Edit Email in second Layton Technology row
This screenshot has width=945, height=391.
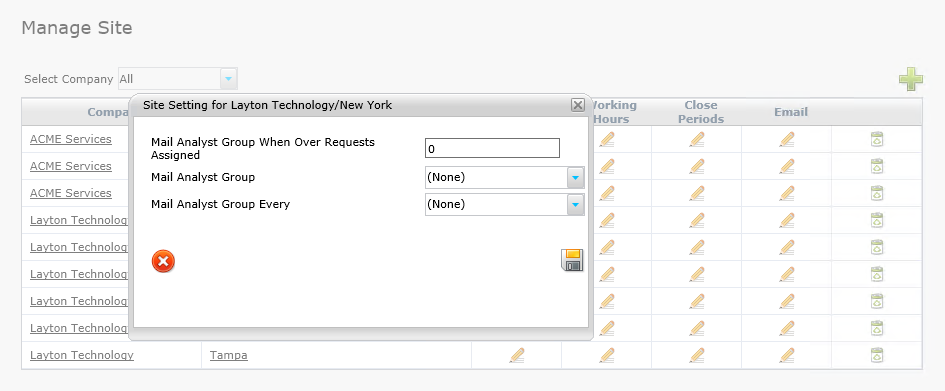[x=786, y=247]
